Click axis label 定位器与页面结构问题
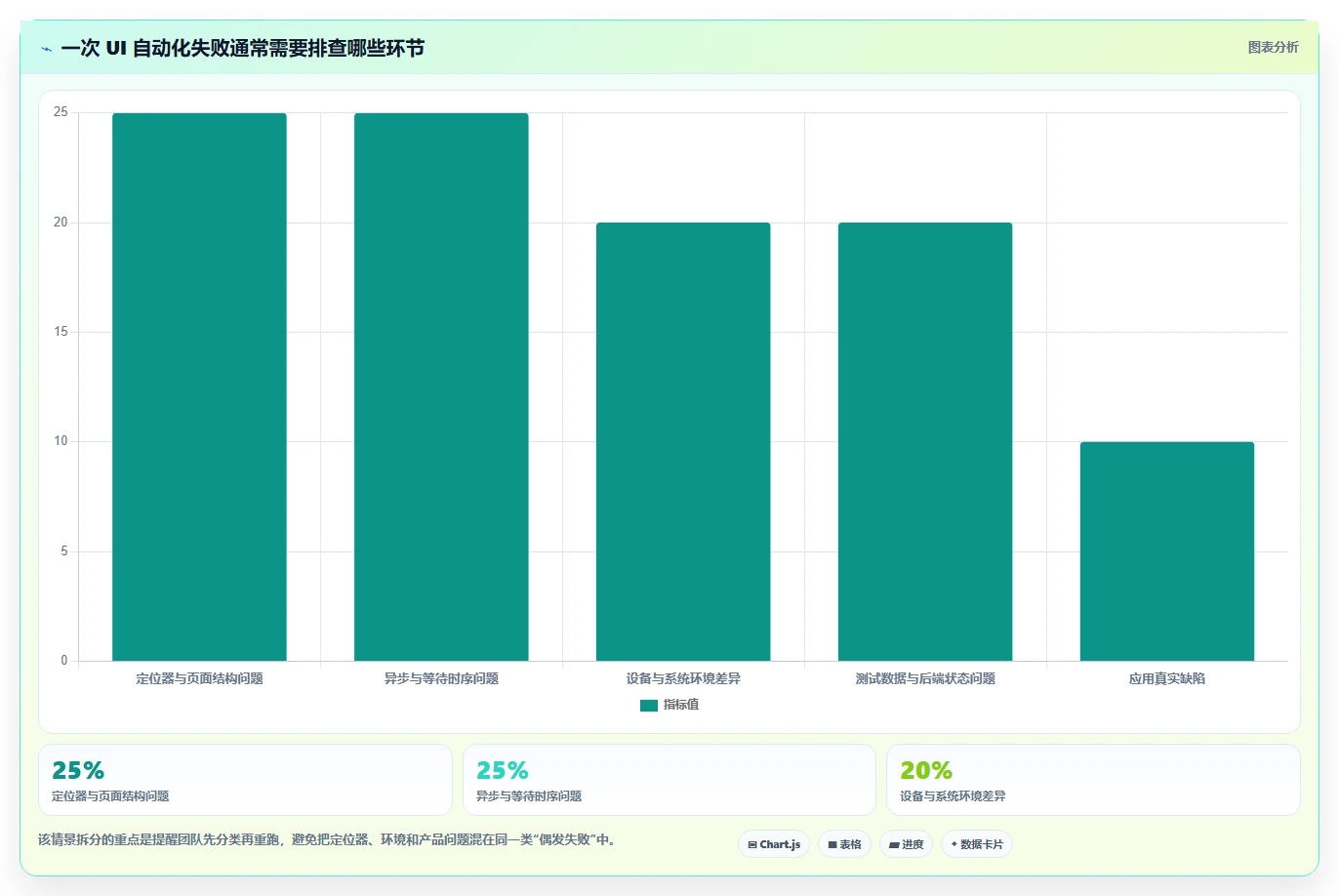Image resolution: width=1339 pixels, height=896 pixels. 199,678
